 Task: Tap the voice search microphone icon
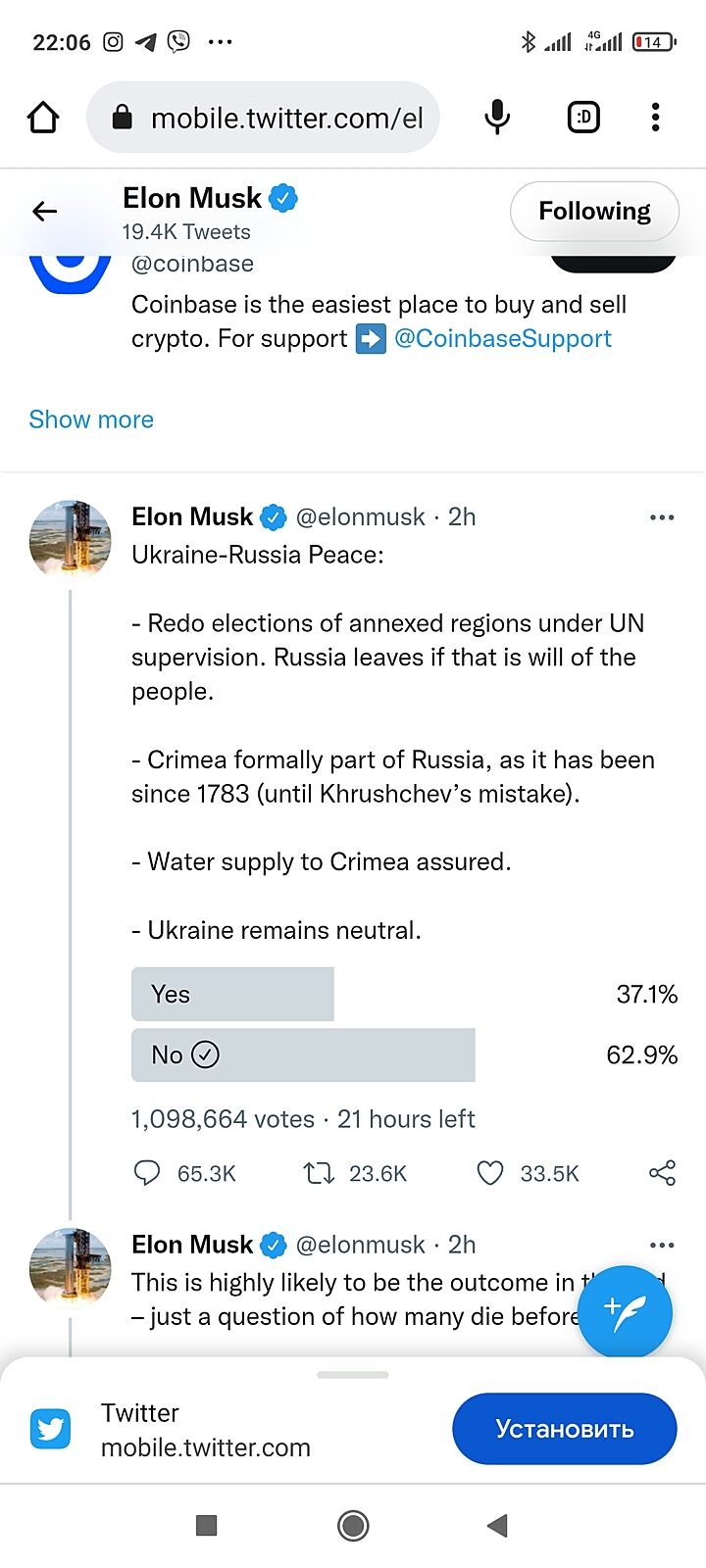pos(497,118)
